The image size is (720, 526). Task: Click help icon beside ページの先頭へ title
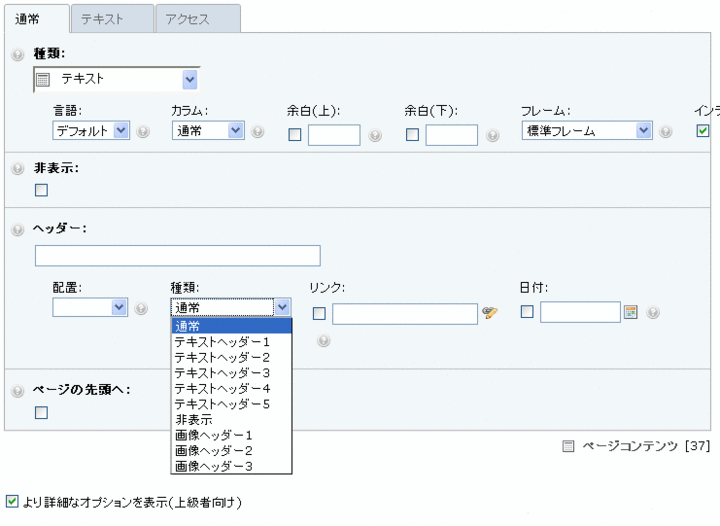click(17, 390)
